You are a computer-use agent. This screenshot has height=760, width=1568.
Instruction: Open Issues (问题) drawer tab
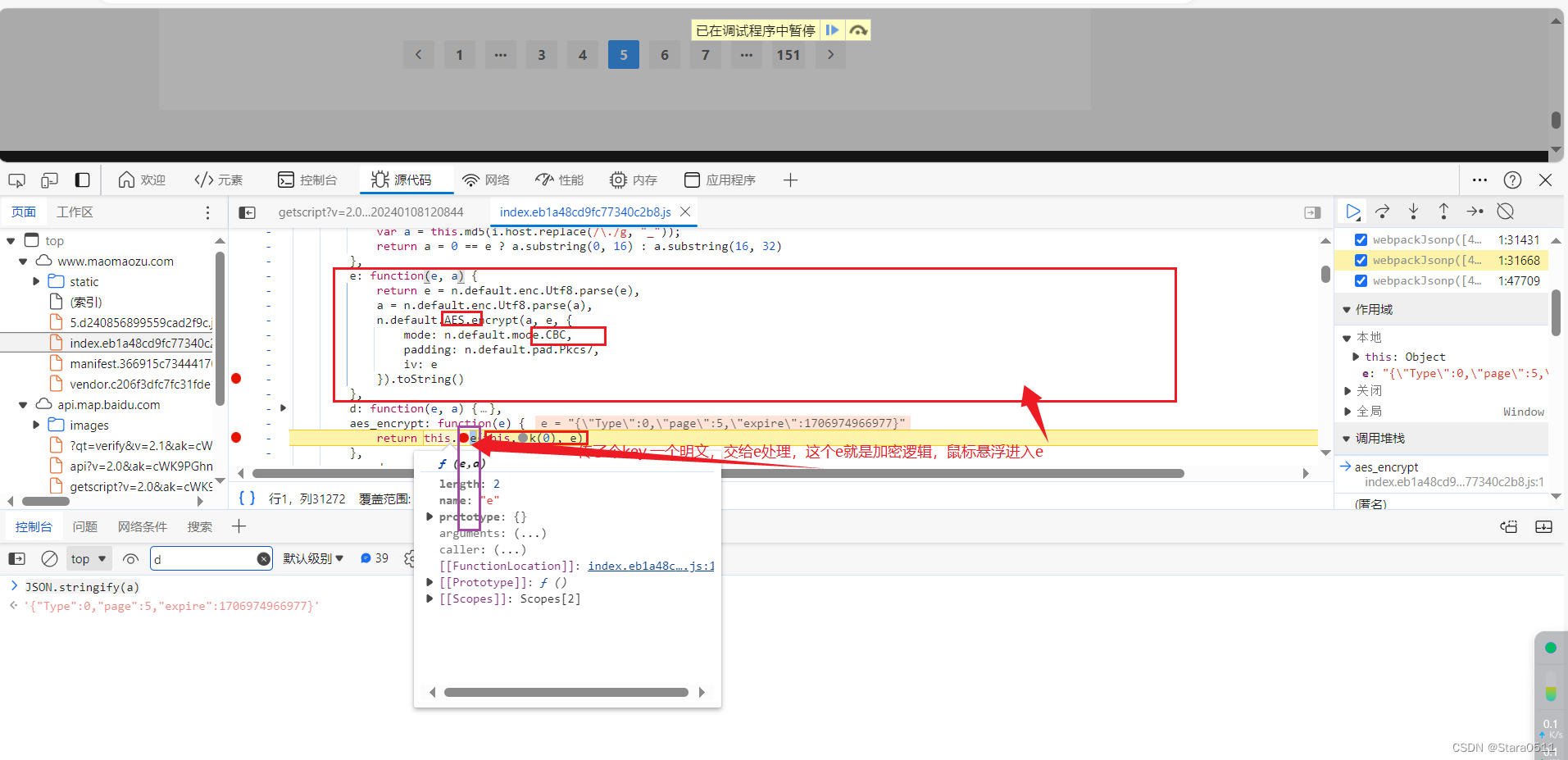[x=84, y=526]
